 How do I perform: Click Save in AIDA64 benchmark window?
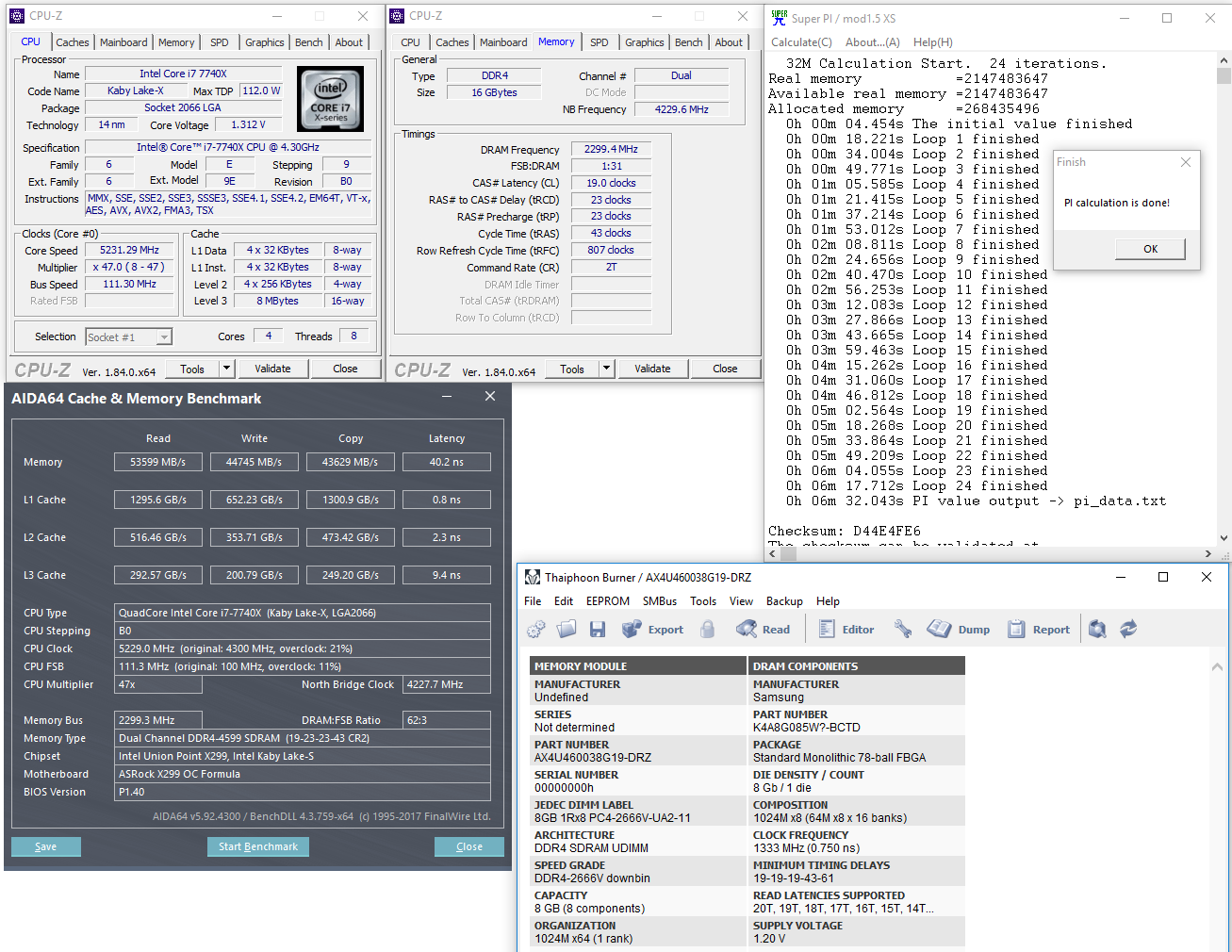[46, 846]
